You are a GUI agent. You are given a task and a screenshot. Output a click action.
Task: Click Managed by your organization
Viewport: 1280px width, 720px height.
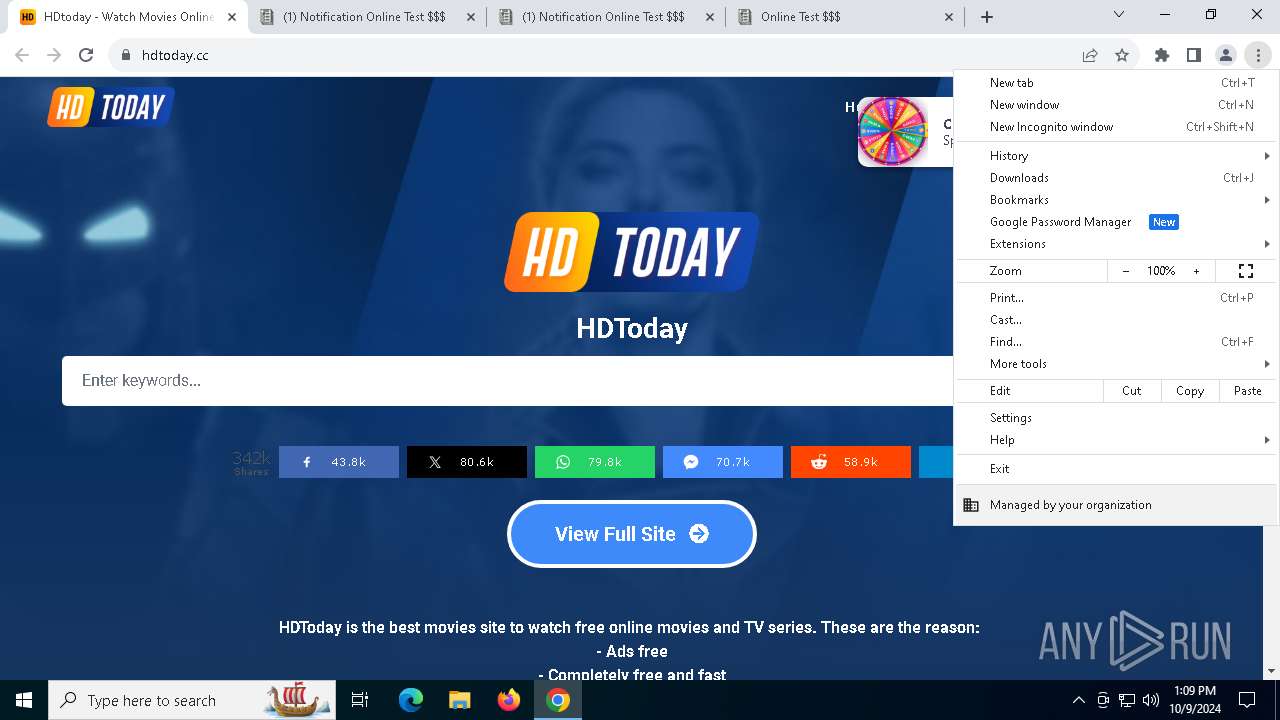point(1115,505)
